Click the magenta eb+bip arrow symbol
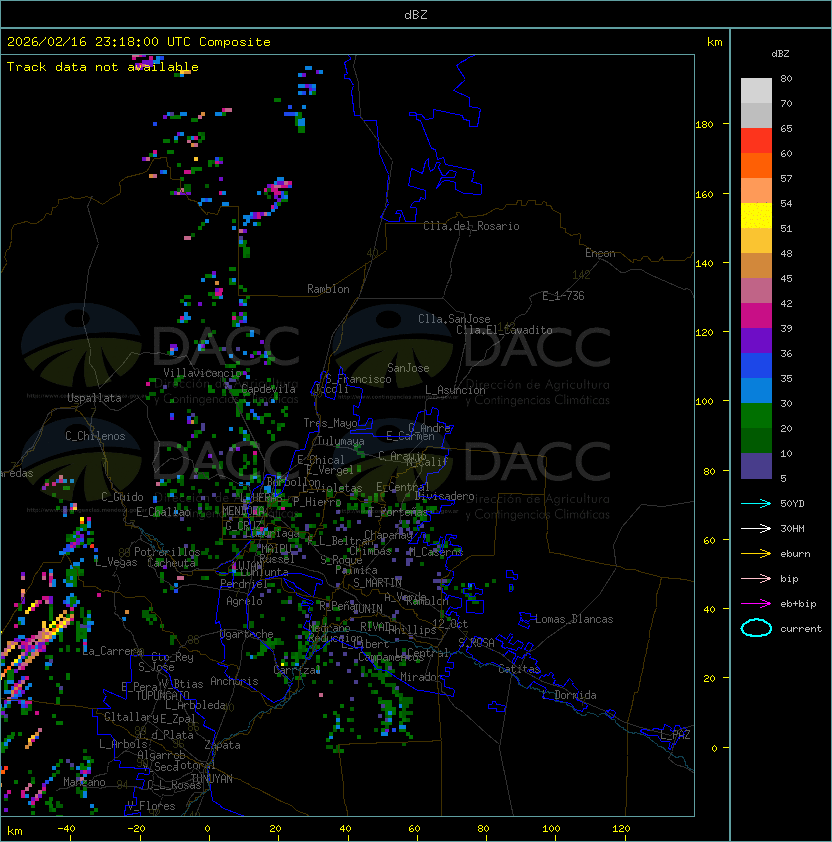This screenshot has height=842, width=832. pos(756,604)
